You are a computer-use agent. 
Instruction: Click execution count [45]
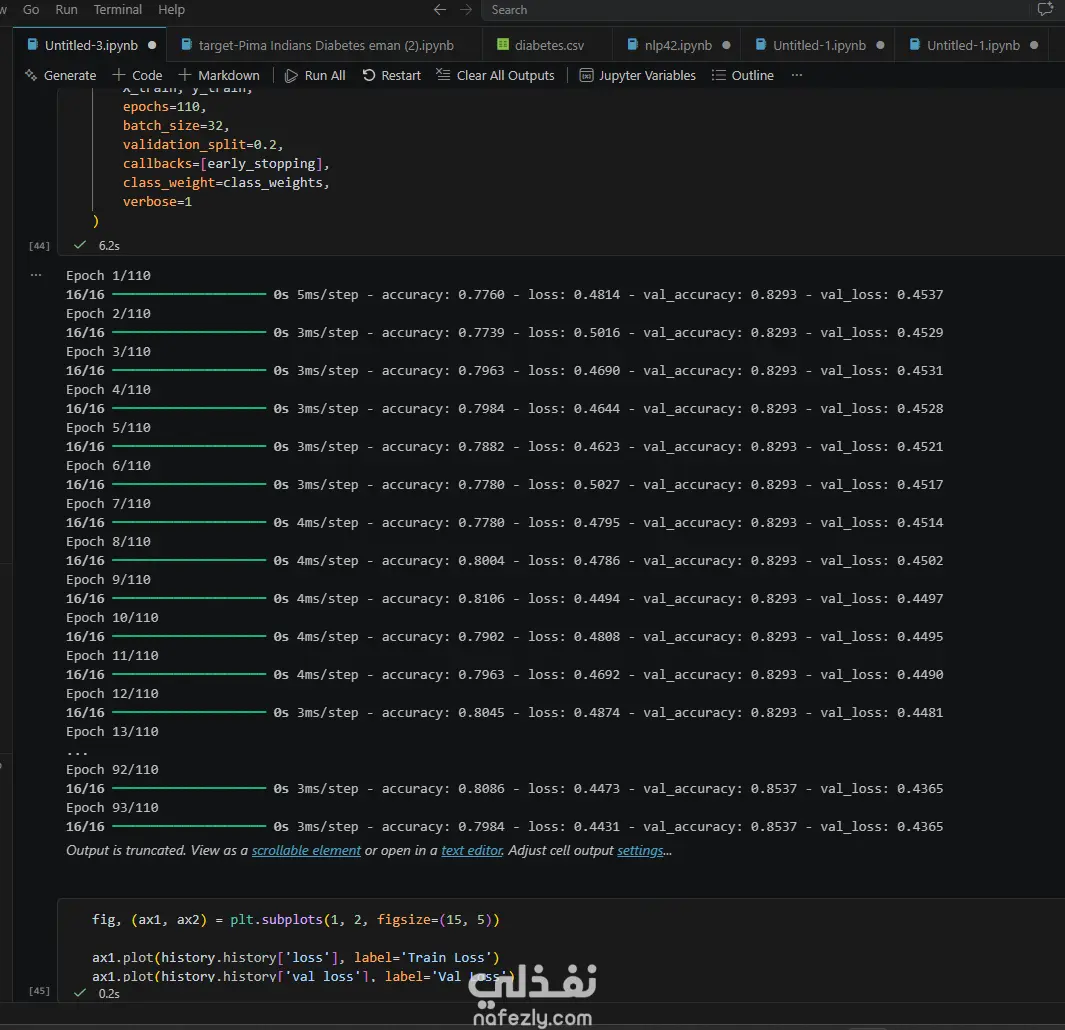39,991
